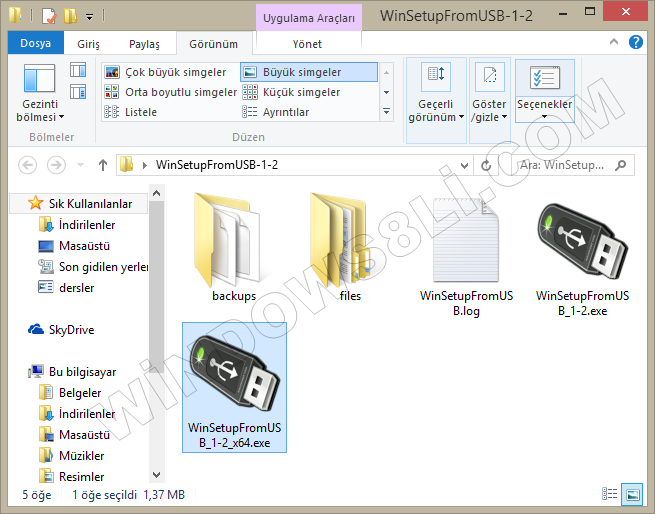Open Göster/gizle dropdown
This screenshot has height=514, width=655.
489,100
